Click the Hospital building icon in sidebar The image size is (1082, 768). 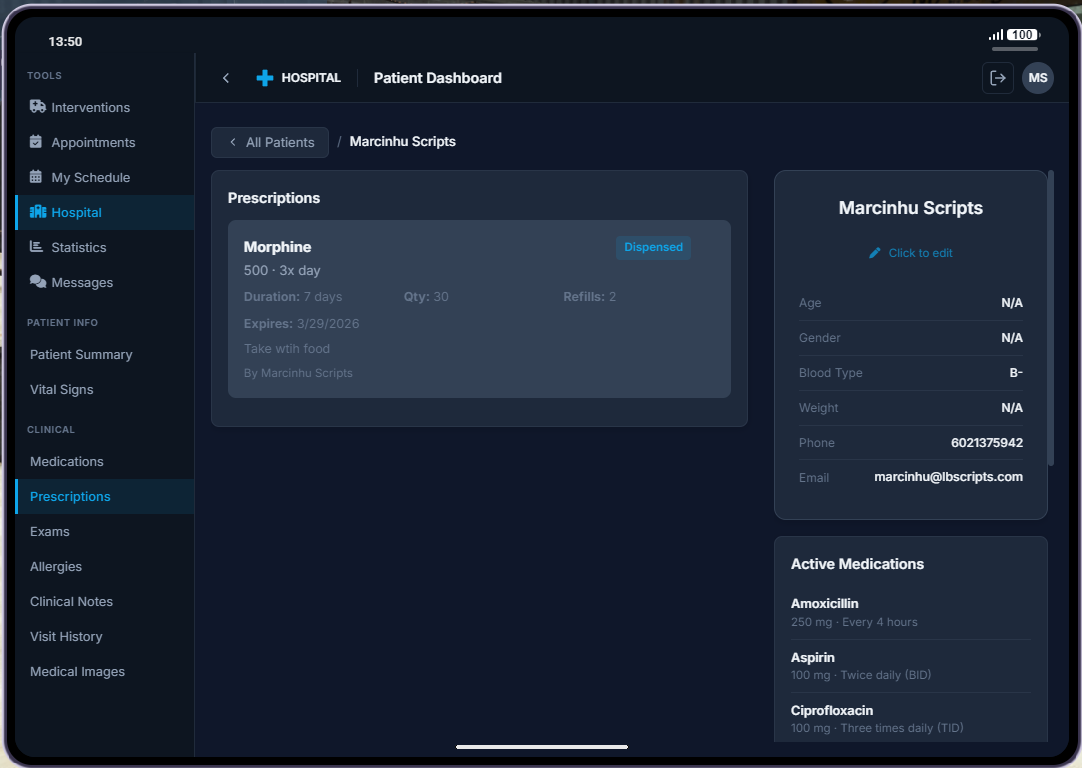point(38,212)
